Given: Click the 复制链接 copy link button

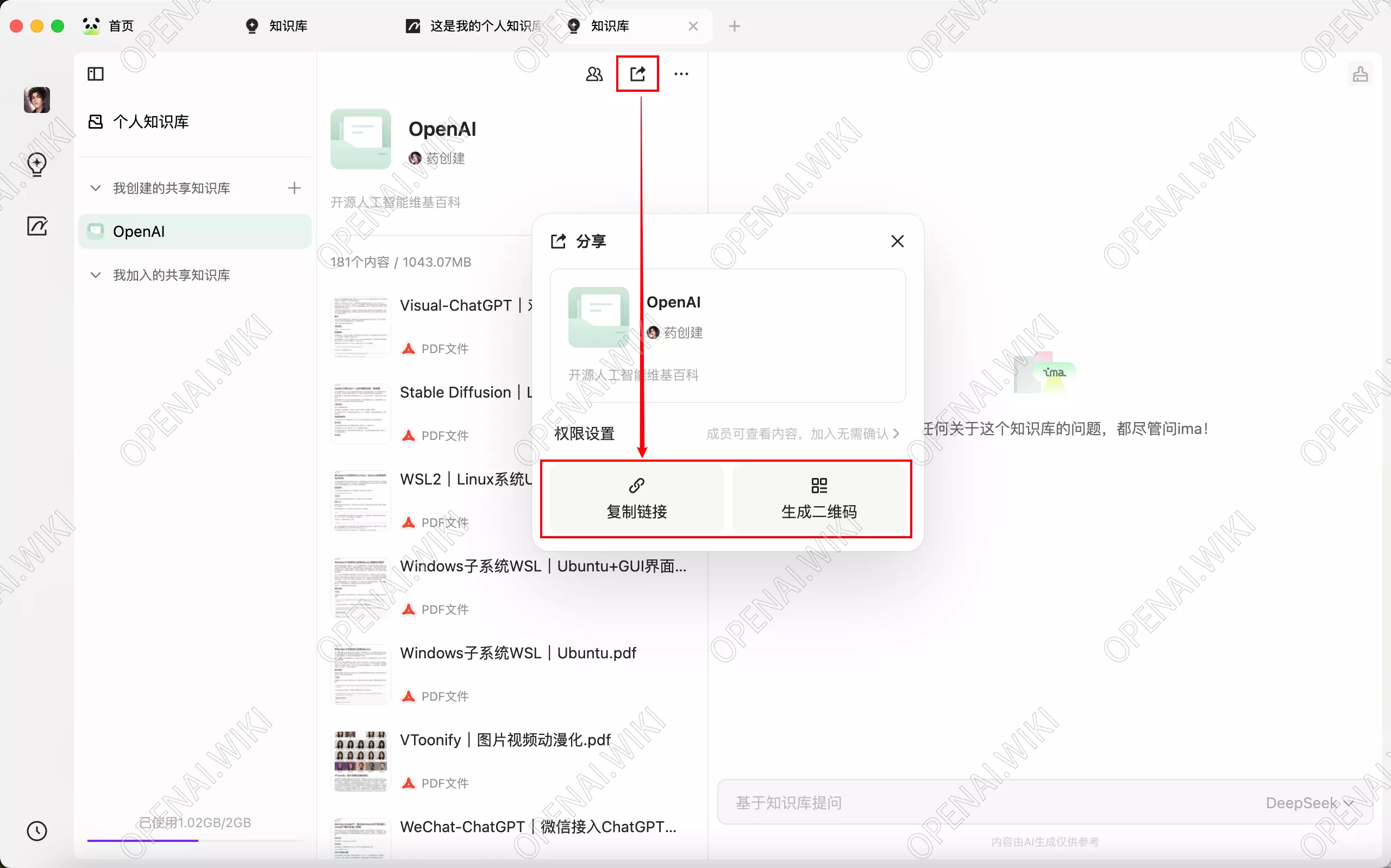Looking at the screenshot, I should pyautogui.click(x=637, y=498).
